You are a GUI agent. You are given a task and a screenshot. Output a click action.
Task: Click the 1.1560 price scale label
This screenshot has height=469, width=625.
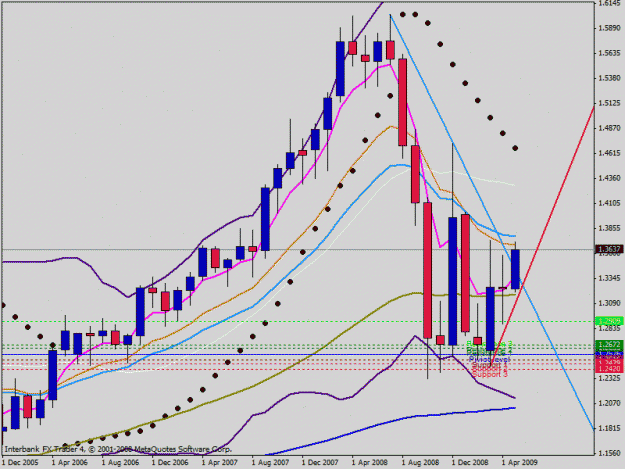(609, 453)
